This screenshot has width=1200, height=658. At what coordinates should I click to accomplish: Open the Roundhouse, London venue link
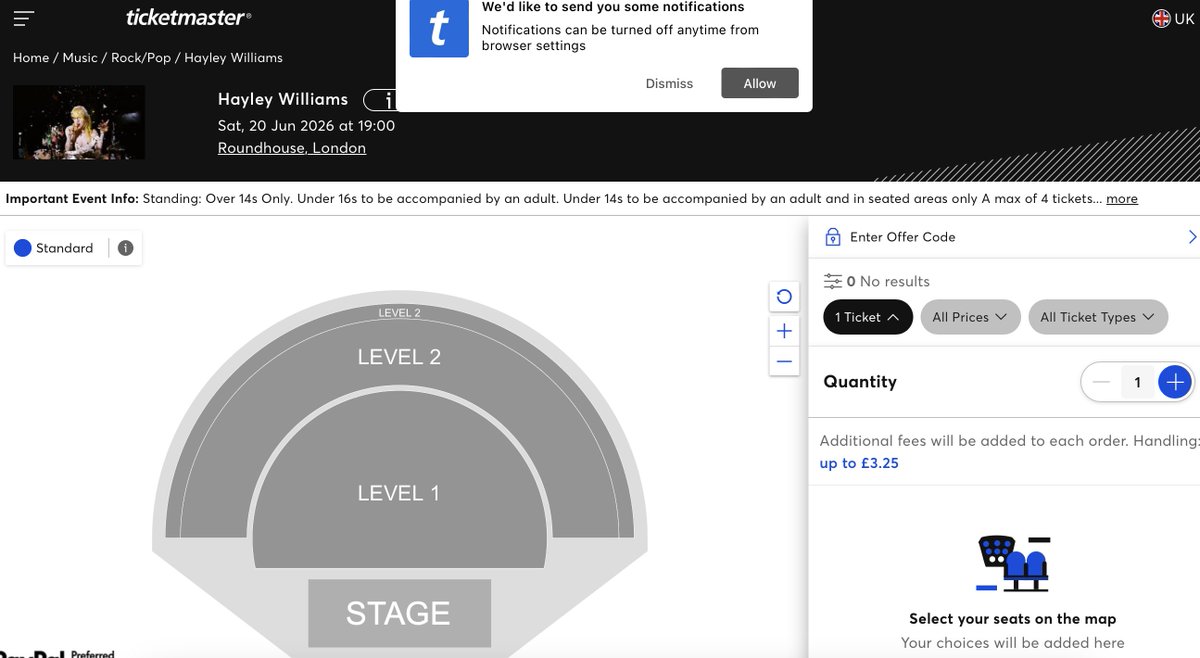(292, 148)
